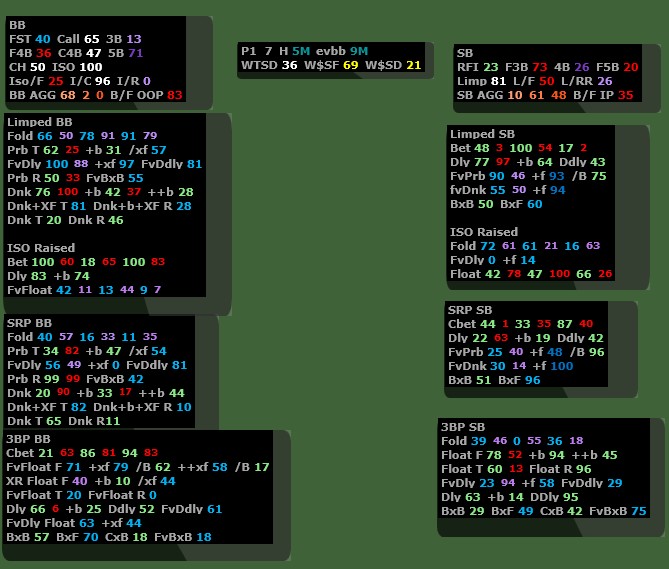The width and height of the screenshot is (669, 569).
Task: Click the SRP SB section heading
Action: pyautogui.click(x=472, y=310)
